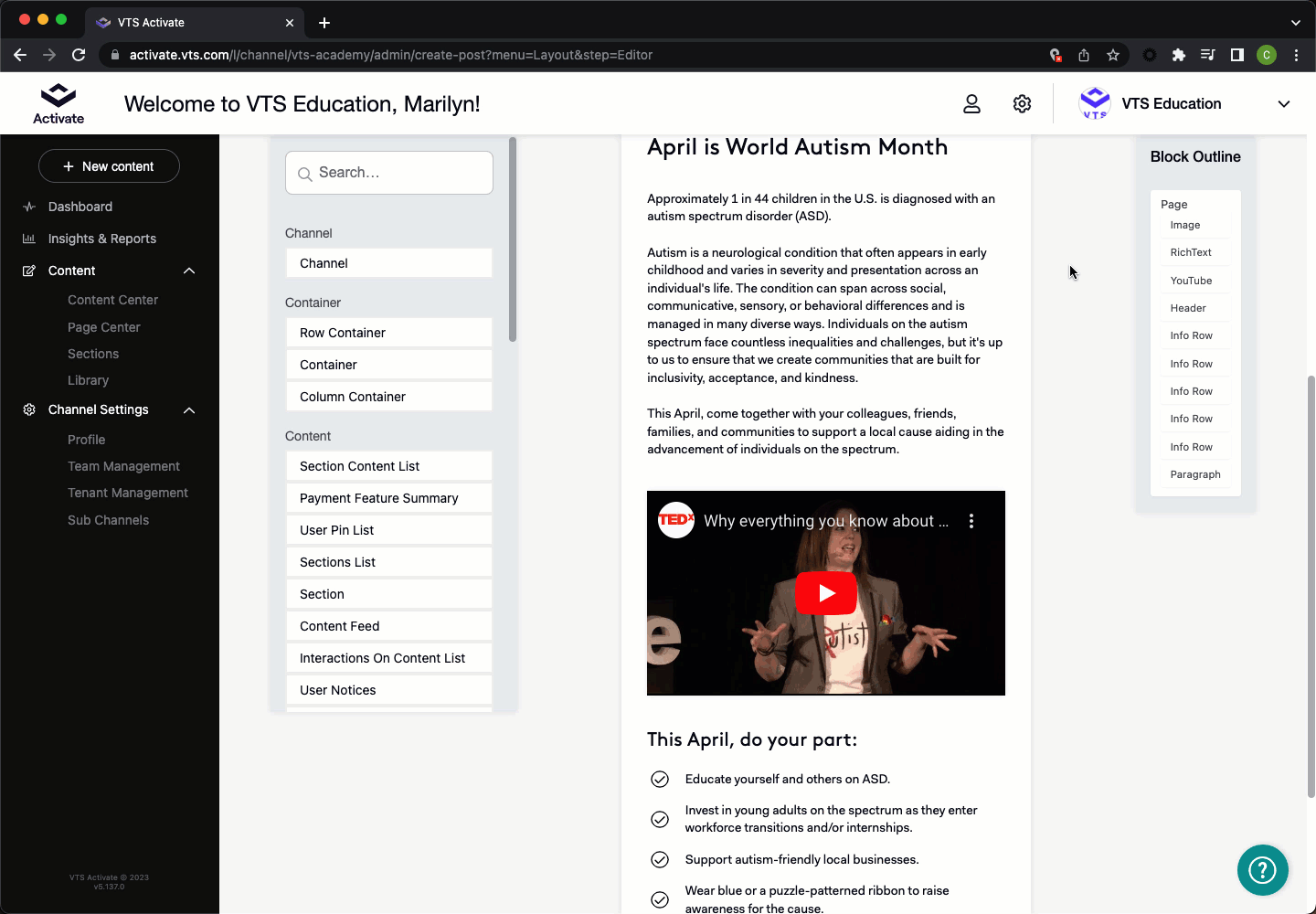This screenshot has width=1316, height=914.
Task: Open Sections in the sidebar
Action: coord(93,354)
